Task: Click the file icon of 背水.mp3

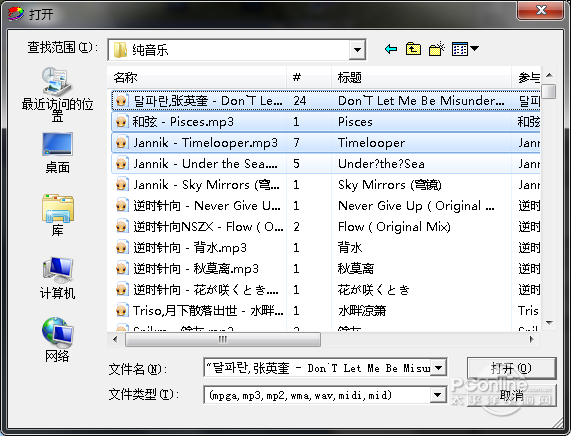Action: [x=122, y=248]
